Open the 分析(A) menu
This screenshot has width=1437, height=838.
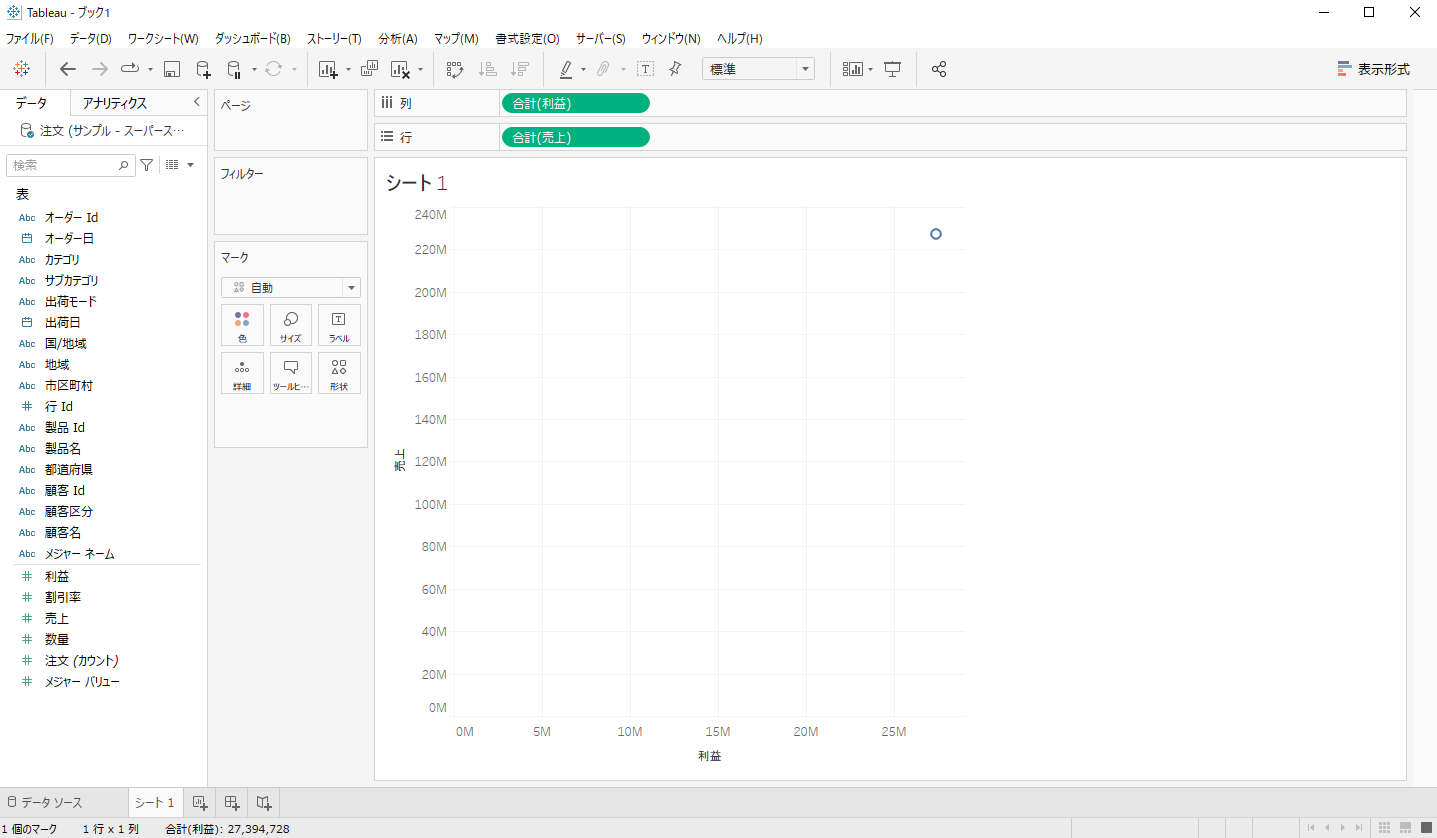[x=398, y=38]
